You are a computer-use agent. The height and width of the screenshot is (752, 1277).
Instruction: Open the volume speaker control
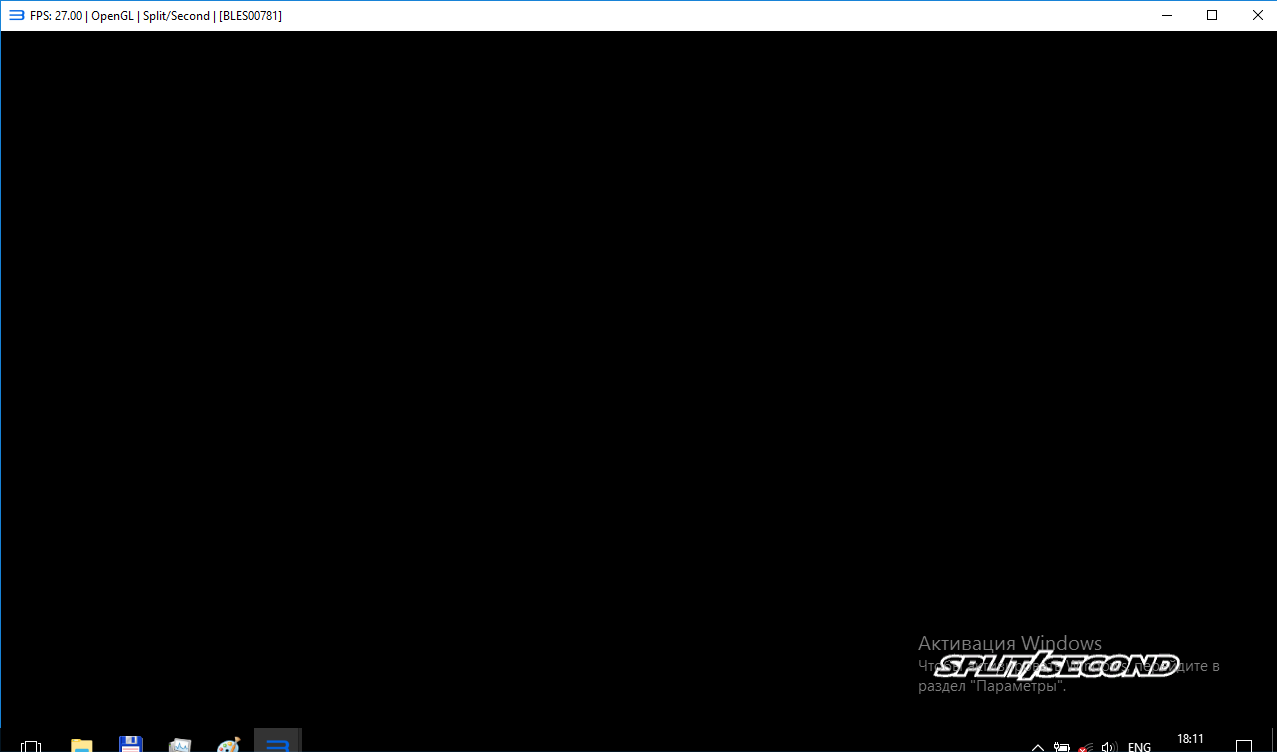click(x=1108, y=746)
